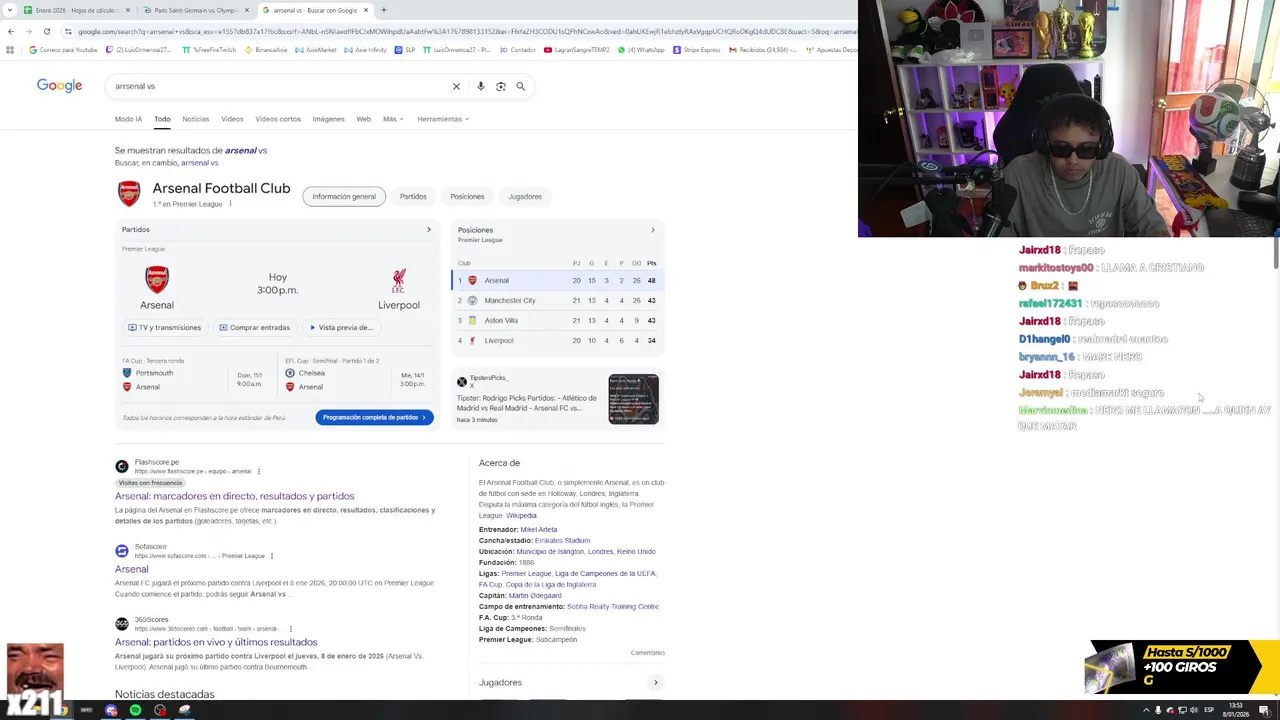Open the %FreeFireTwitch bookmark
Viewport: 1280px width, 720px height.
point(209,49)
